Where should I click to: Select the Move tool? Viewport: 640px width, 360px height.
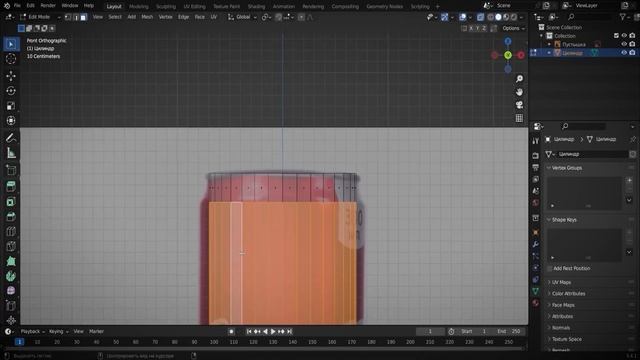(x=11, y=76)
